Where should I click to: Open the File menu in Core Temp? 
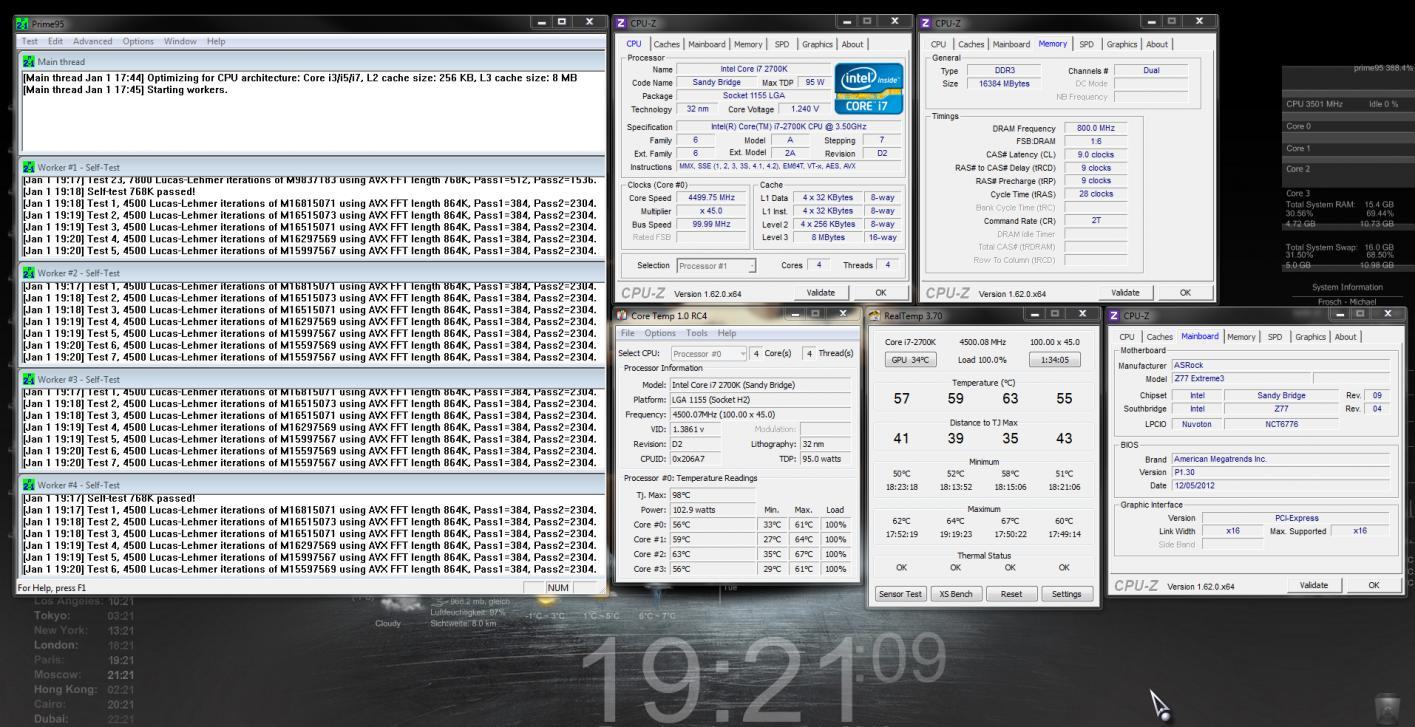(628, 333)
